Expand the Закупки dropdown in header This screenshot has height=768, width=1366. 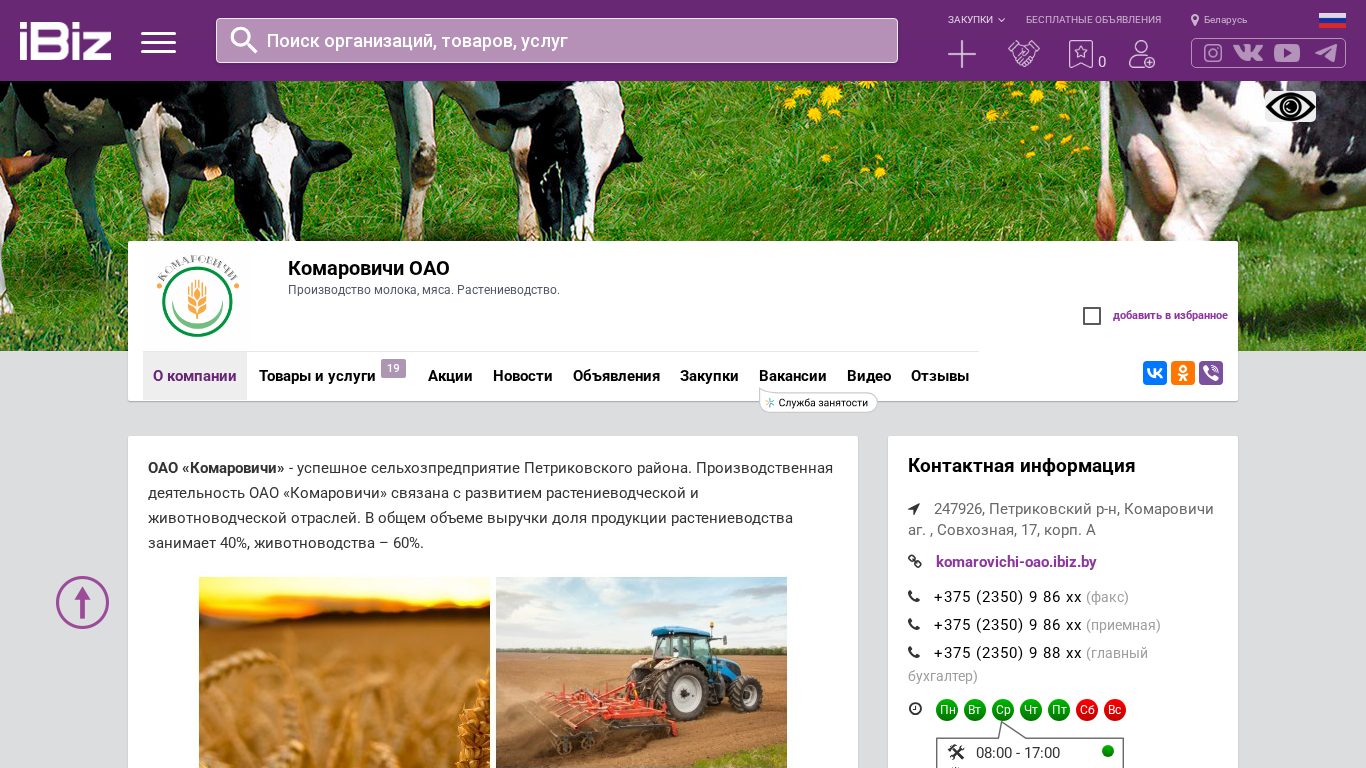pos(976,20)
